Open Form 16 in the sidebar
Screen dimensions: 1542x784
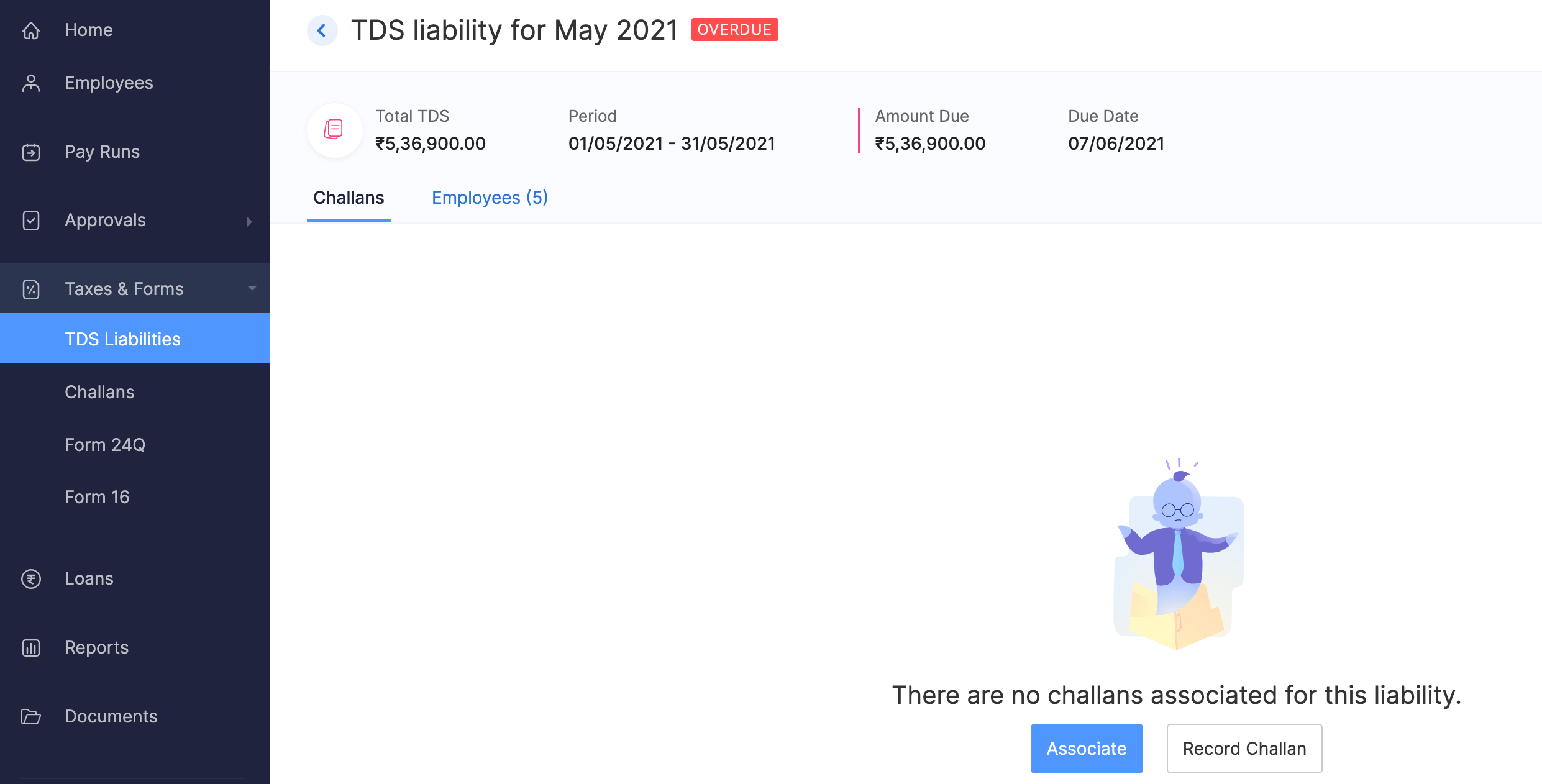point(97,496)
